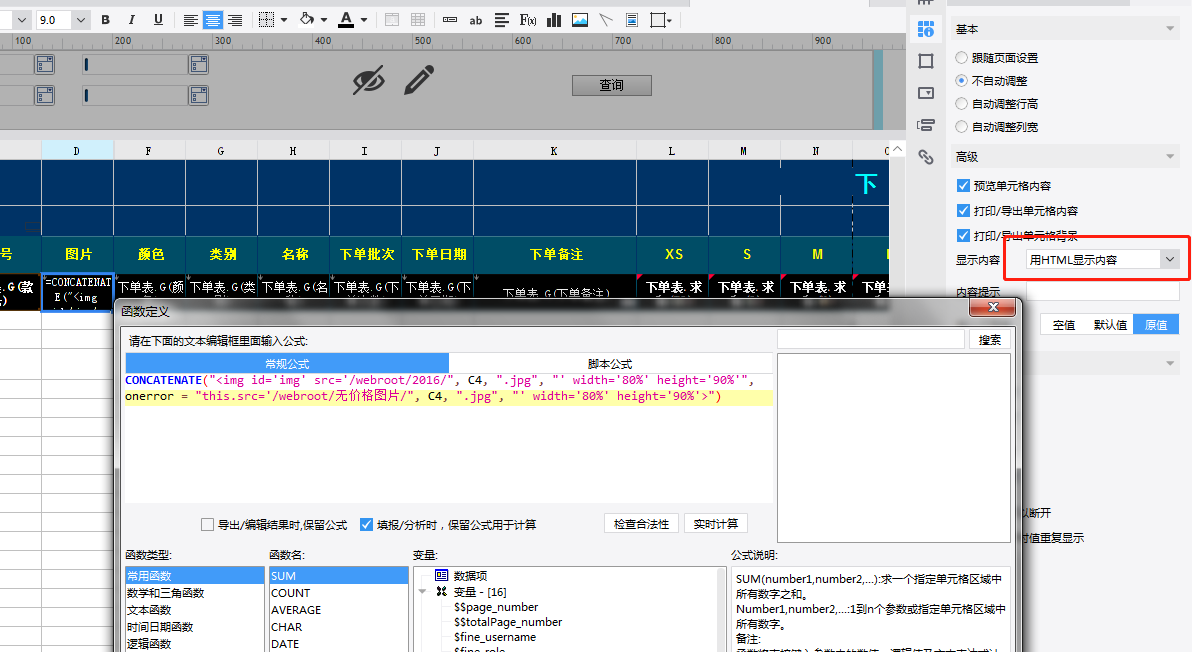
Task: Click the function search input field
Action: pos(871,340)
